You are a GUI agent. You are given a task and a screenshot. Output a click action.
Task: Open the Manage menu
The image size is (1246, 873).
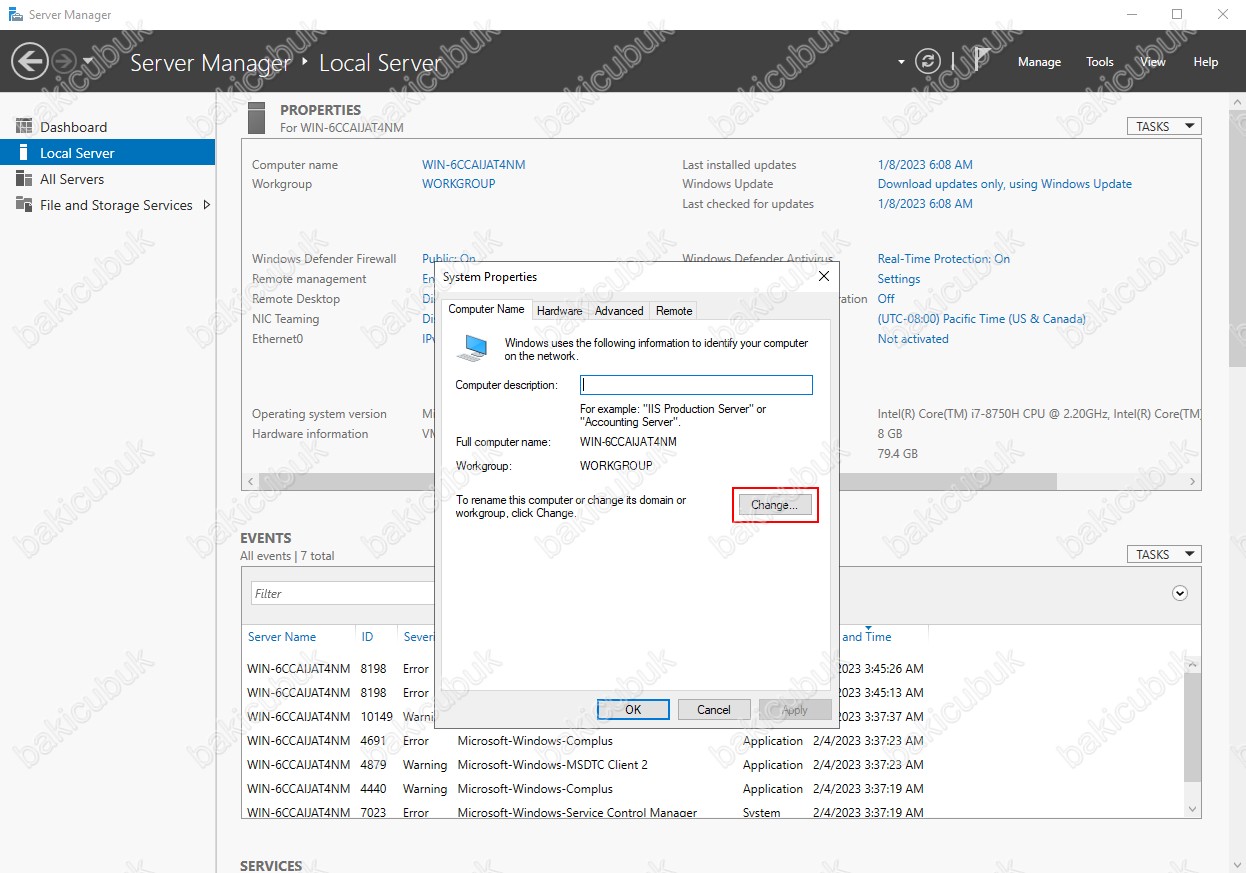pyautogui.click(x=1039, y=62)
